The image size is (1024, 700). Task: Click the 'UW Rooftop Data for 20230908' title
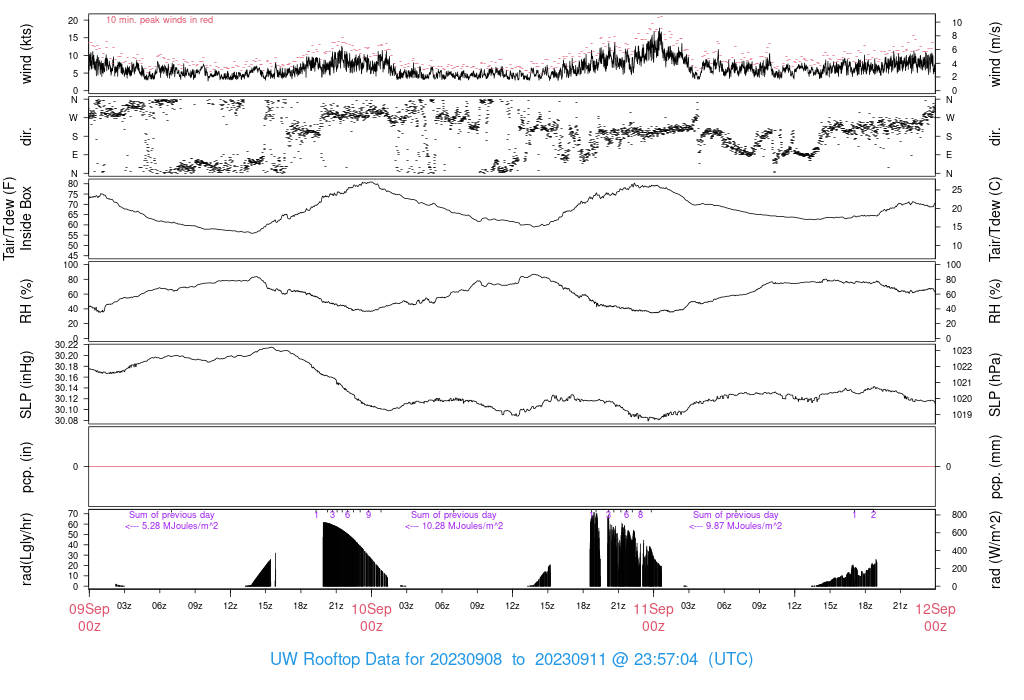click(x=386, y=659)
